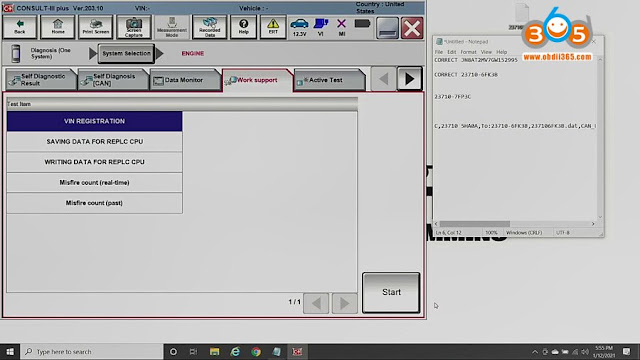Select SAVING DATA FOR REPLC CPU

pos(94,142)
